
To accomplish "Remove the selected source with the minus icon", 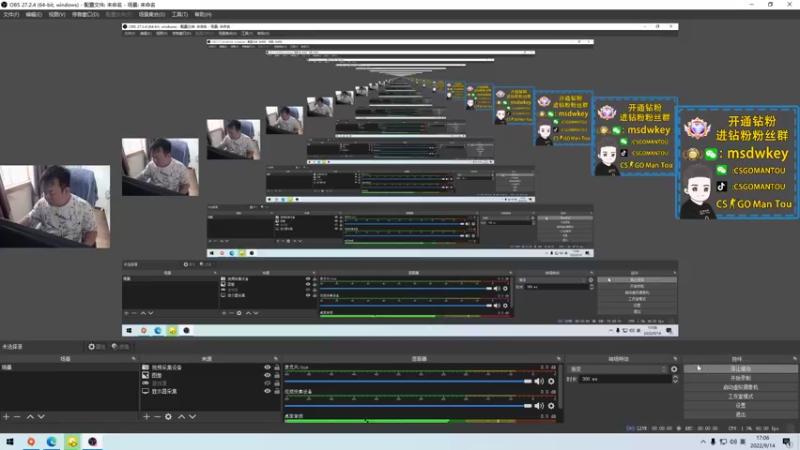I will [x=157, y=417].
